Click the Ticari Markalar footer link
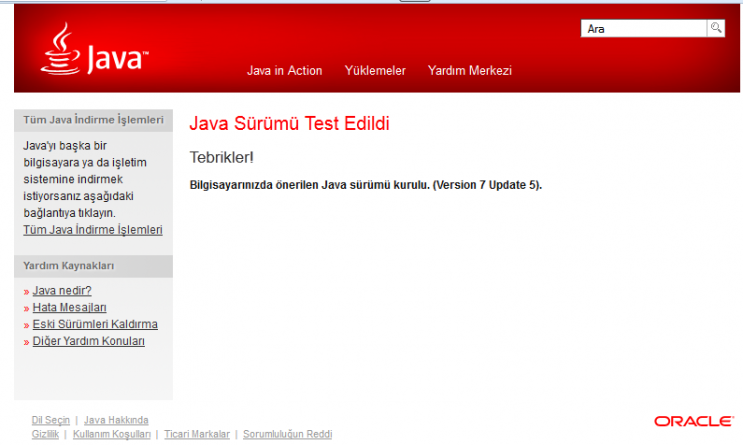Viewport: 743px width, 445px height. pyautogui.click(x=197, y=434)
